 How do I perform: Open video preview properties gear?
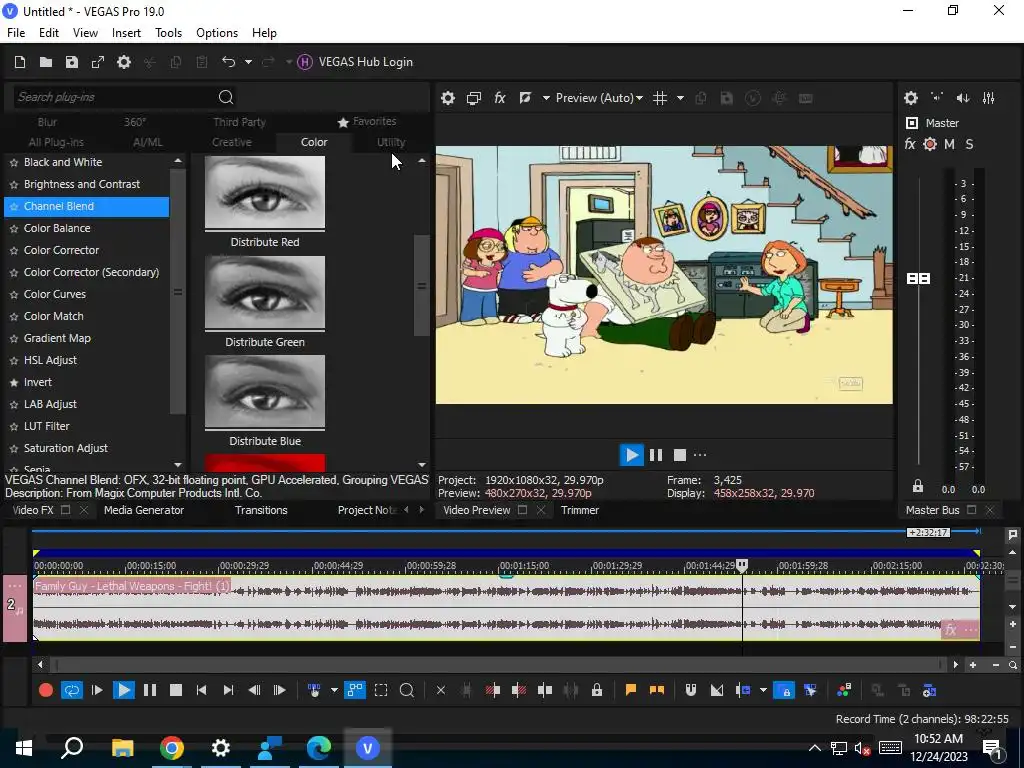pyautogui.click(x=447, y=98)
